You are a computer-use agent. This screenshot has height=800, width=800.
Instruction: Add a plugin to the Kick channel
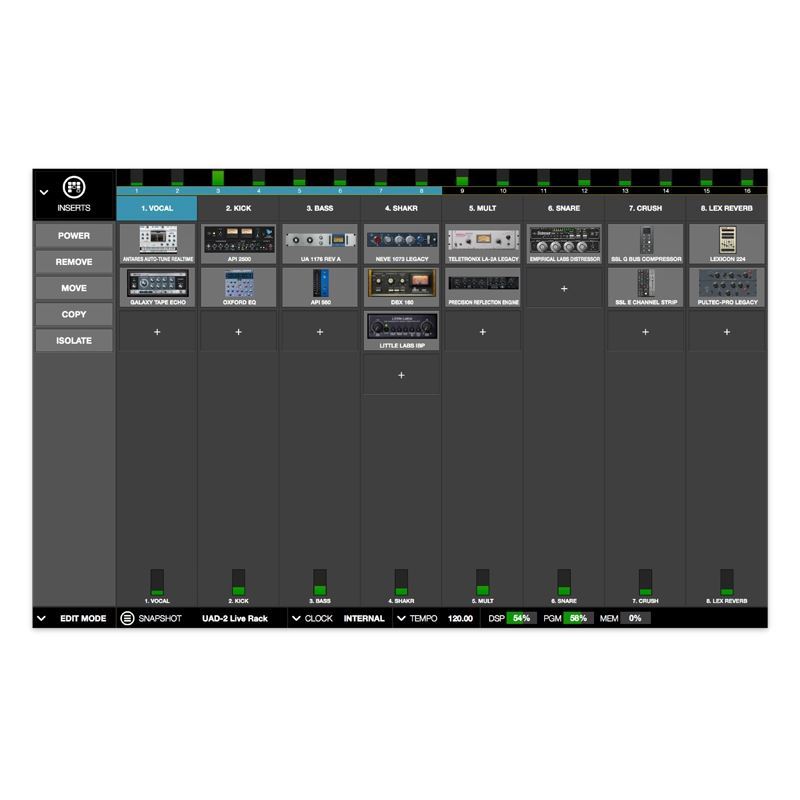tap(238, 332)
